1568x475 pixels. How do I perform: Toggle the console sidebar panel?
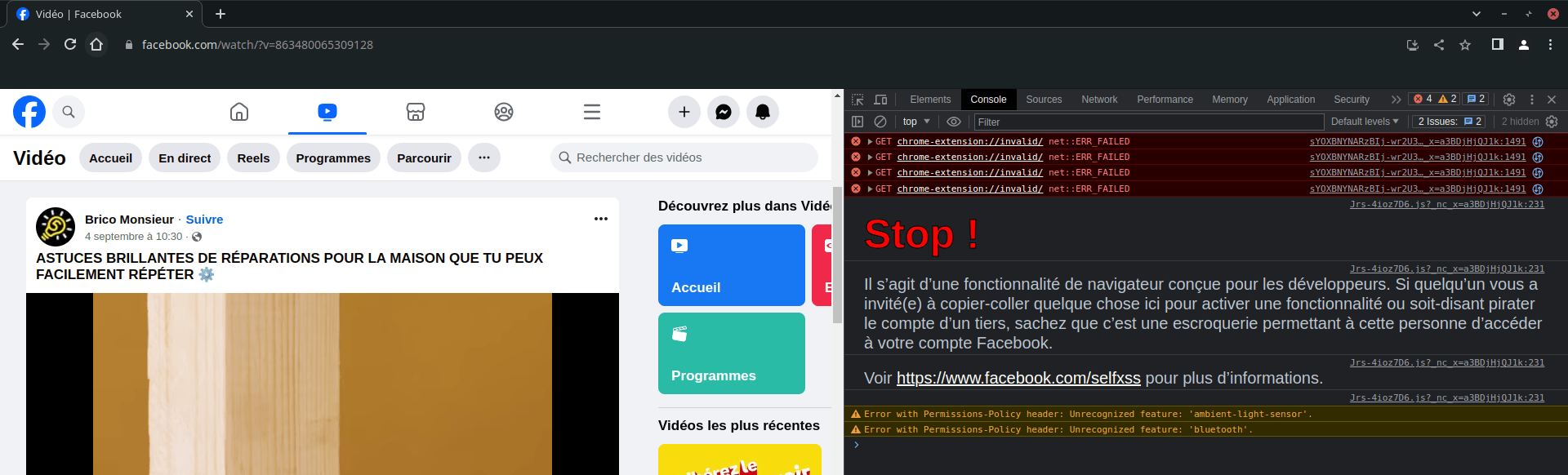click(x=857, y=122)
